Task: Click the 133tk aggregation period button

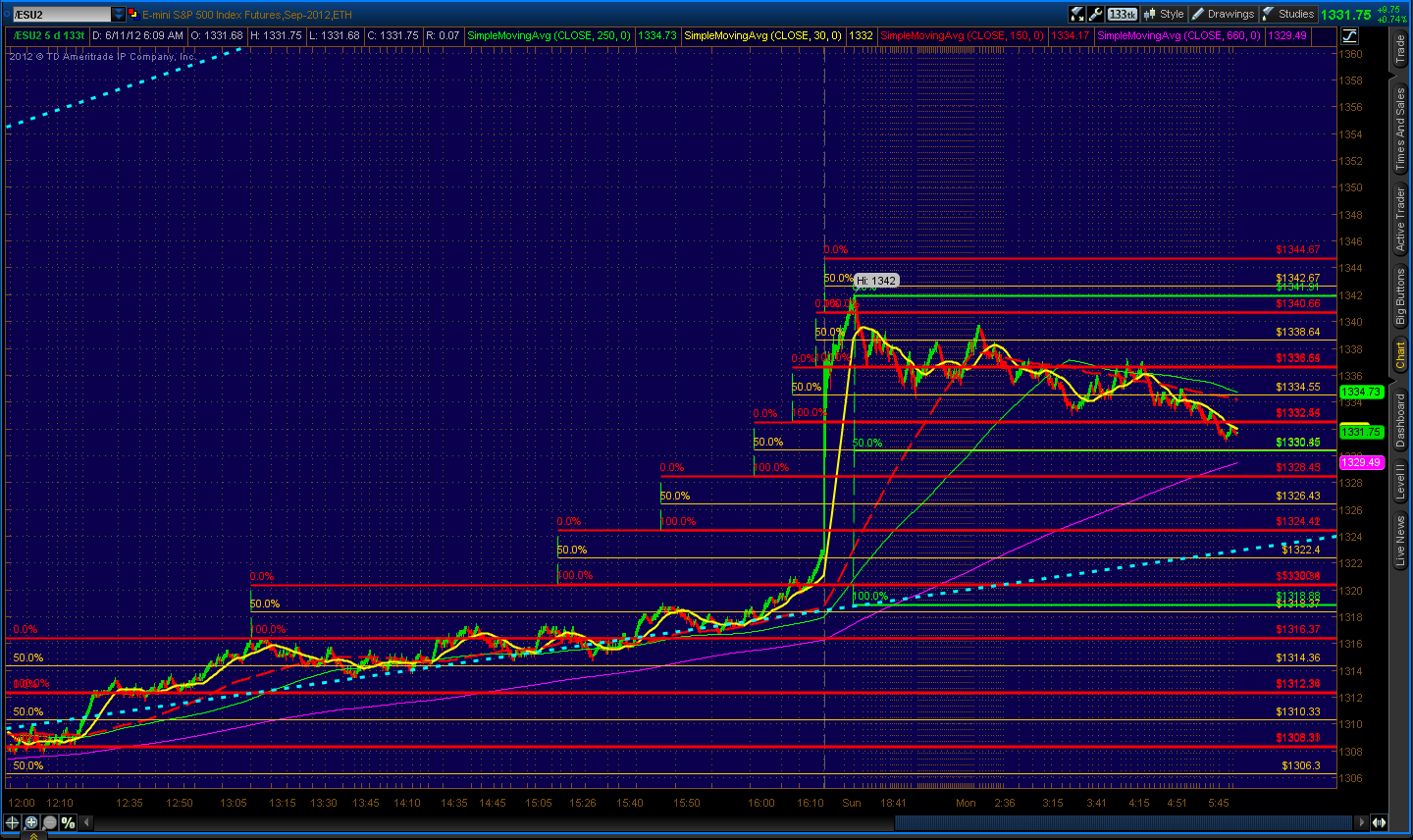Action: click(1122, 14)
